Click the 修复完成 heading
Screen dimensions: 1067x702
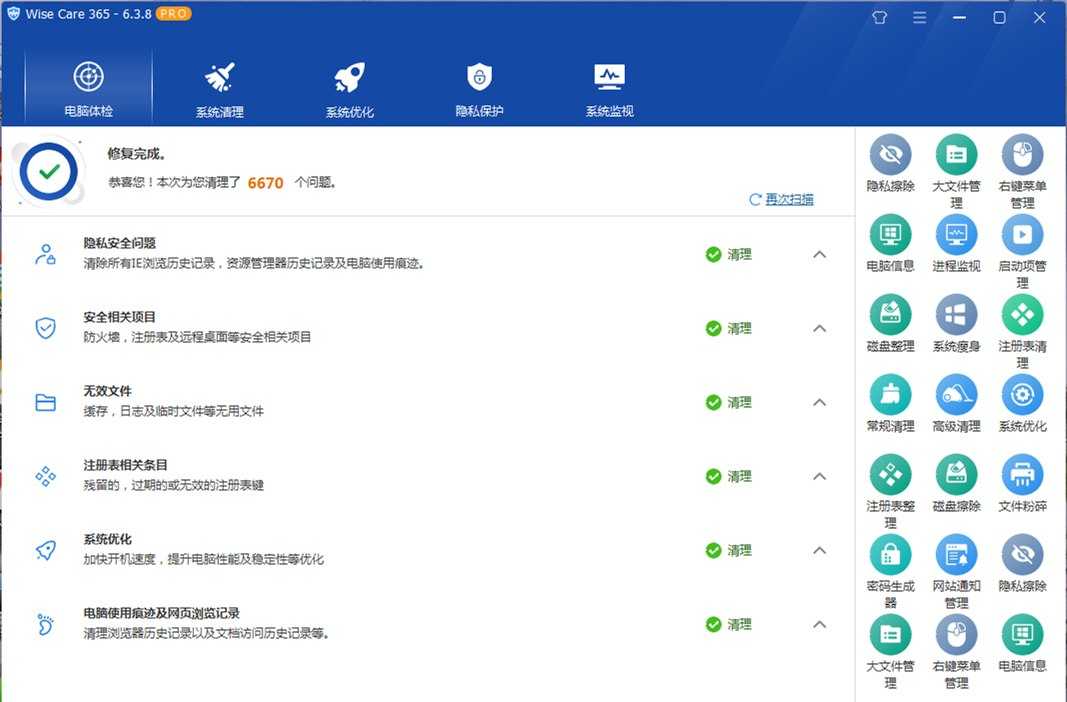point(137,154)
